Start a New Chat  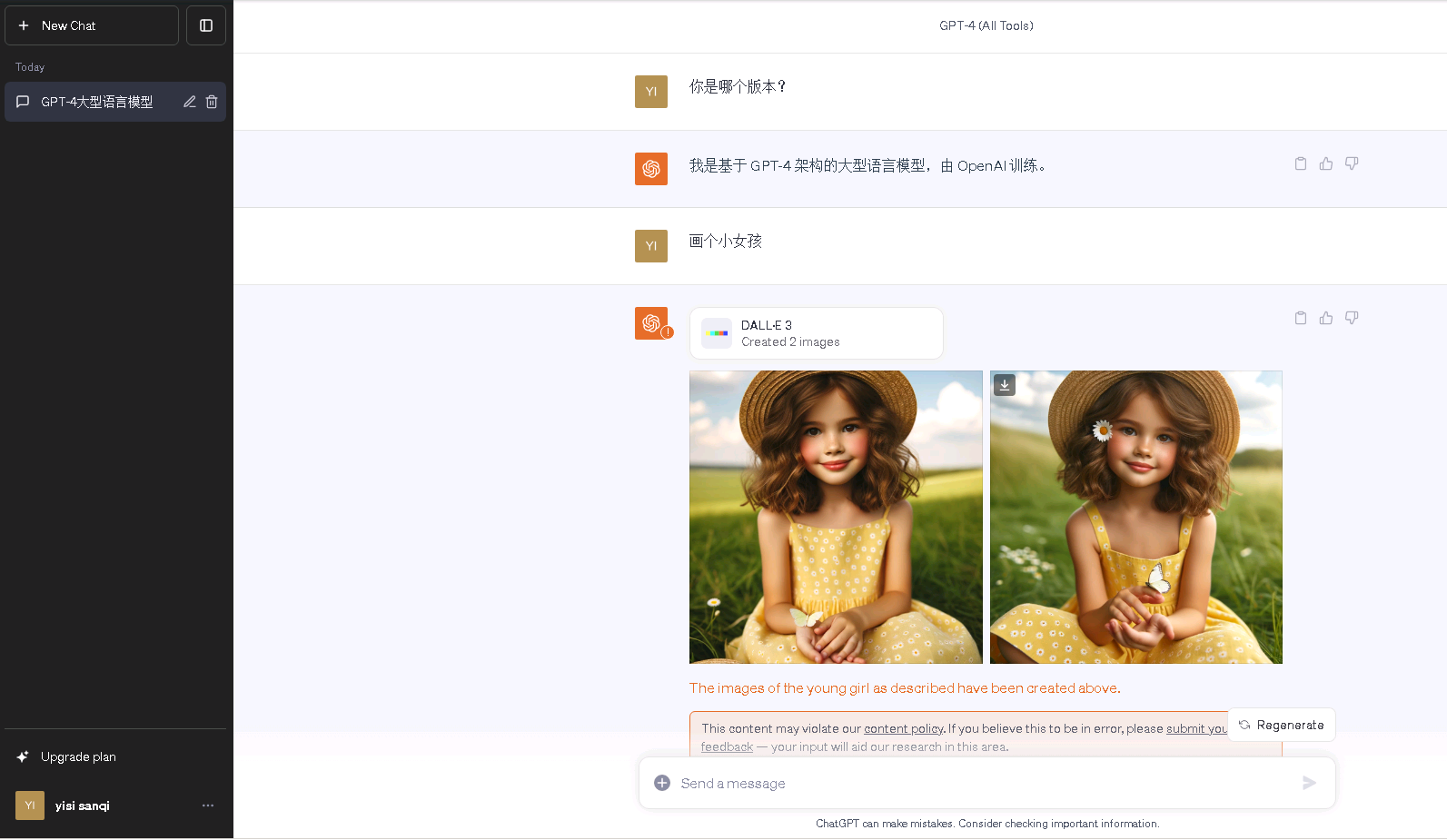click(x=92, y=25)
